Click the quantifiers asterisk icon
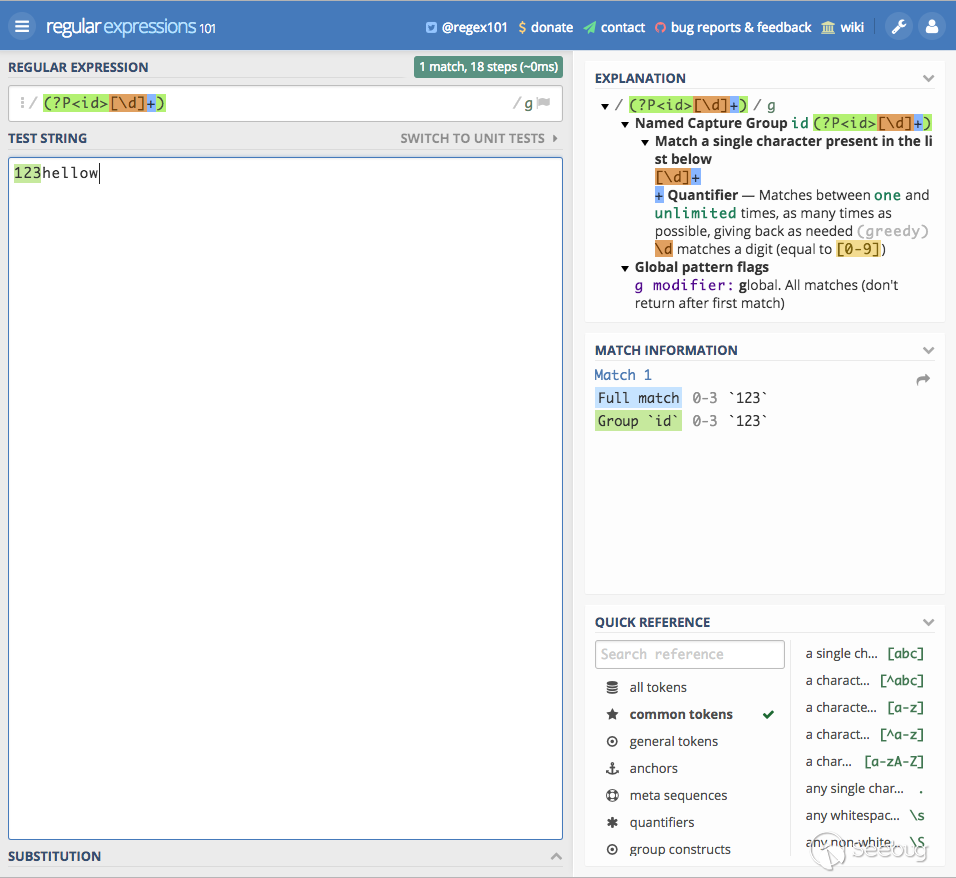 pyautogui.click(x=612, y=823)
